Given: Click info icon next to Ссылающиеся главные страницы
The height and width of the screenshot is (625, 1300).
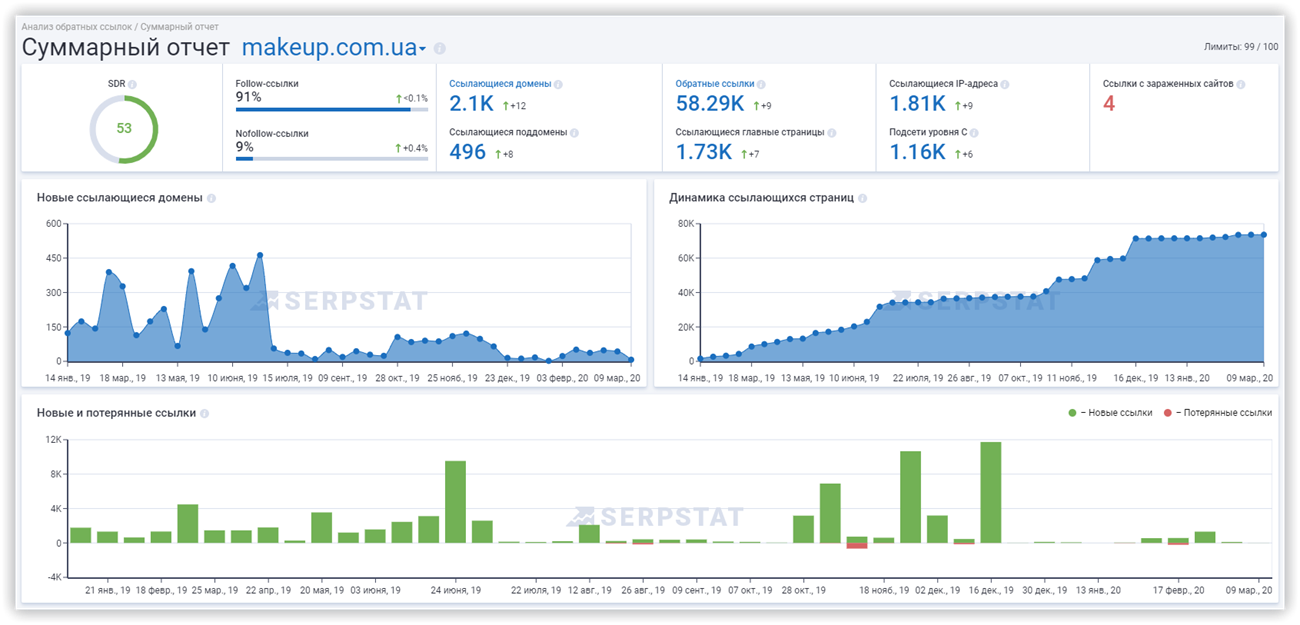Looking at the screenshot, I should (832, 132).
